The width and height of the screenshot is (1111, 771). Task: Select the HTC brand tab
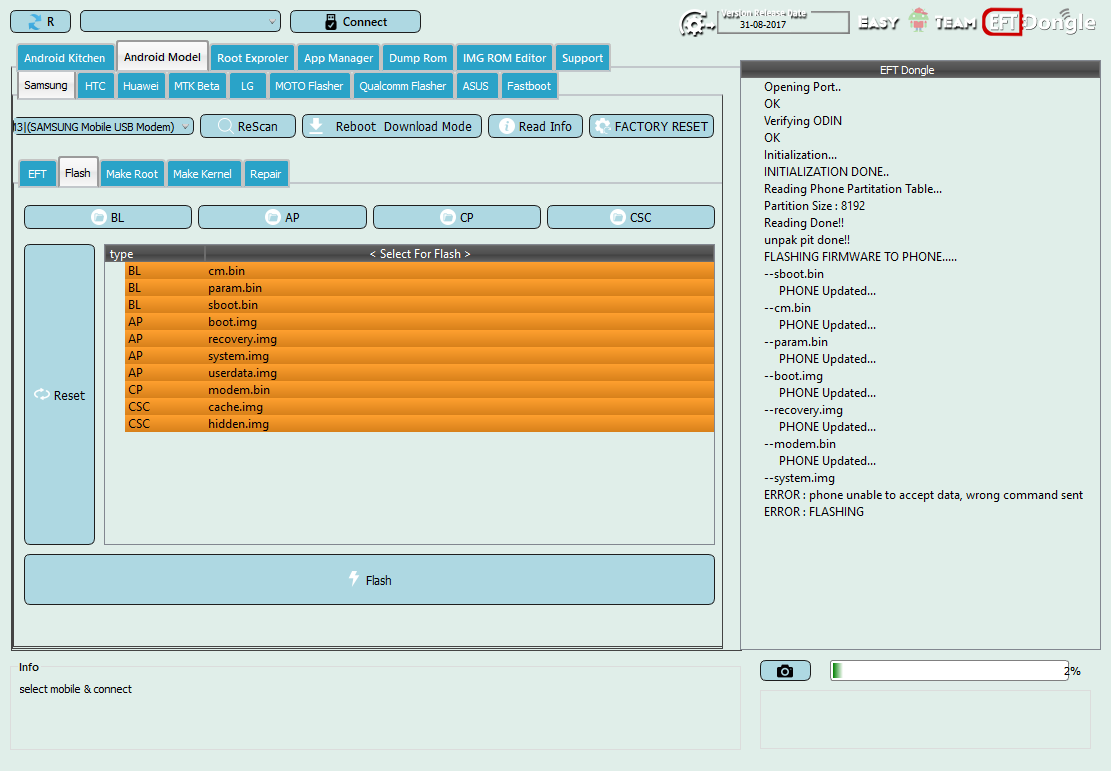[95, 86]
